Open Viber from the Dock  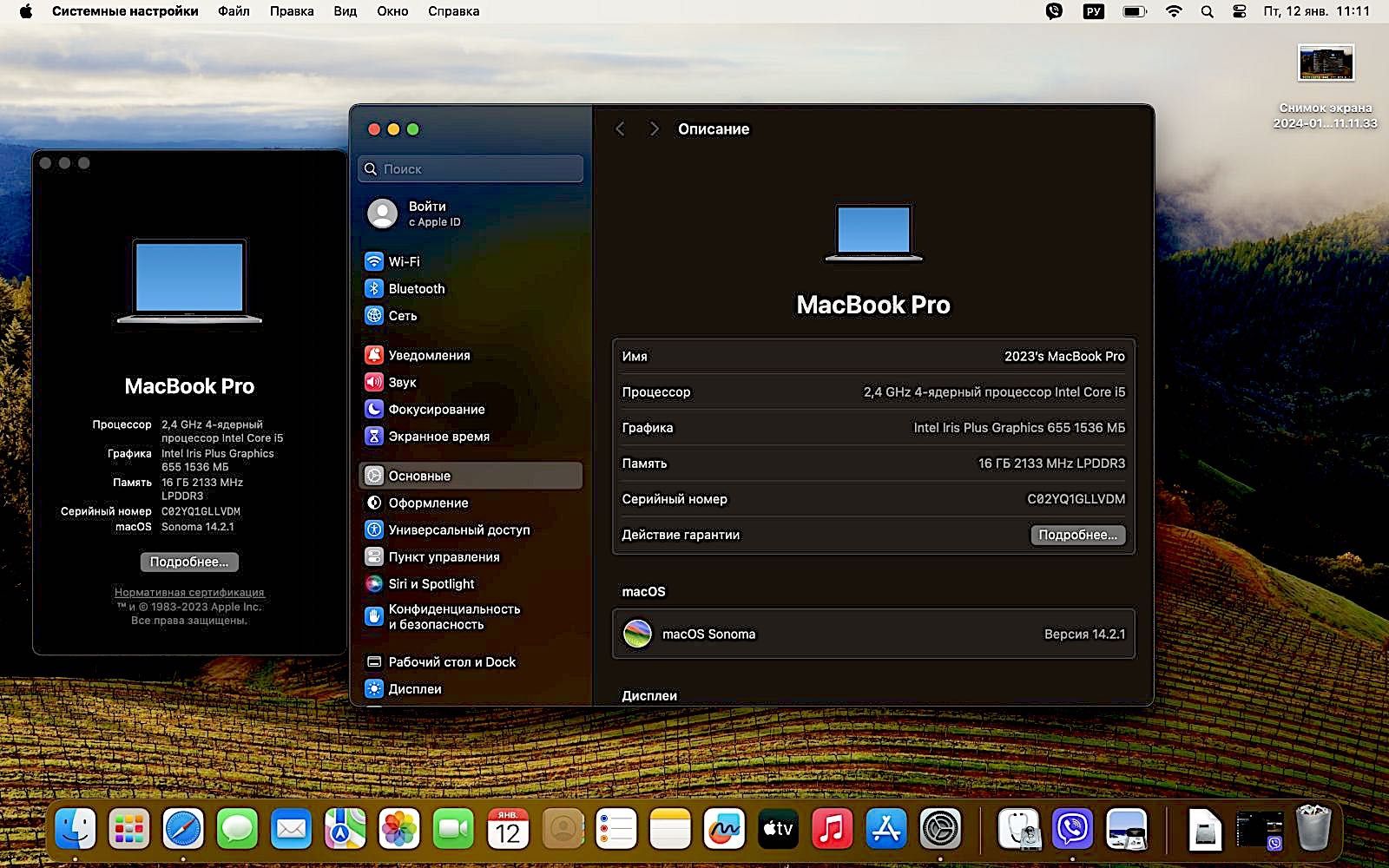[1073, 829]
